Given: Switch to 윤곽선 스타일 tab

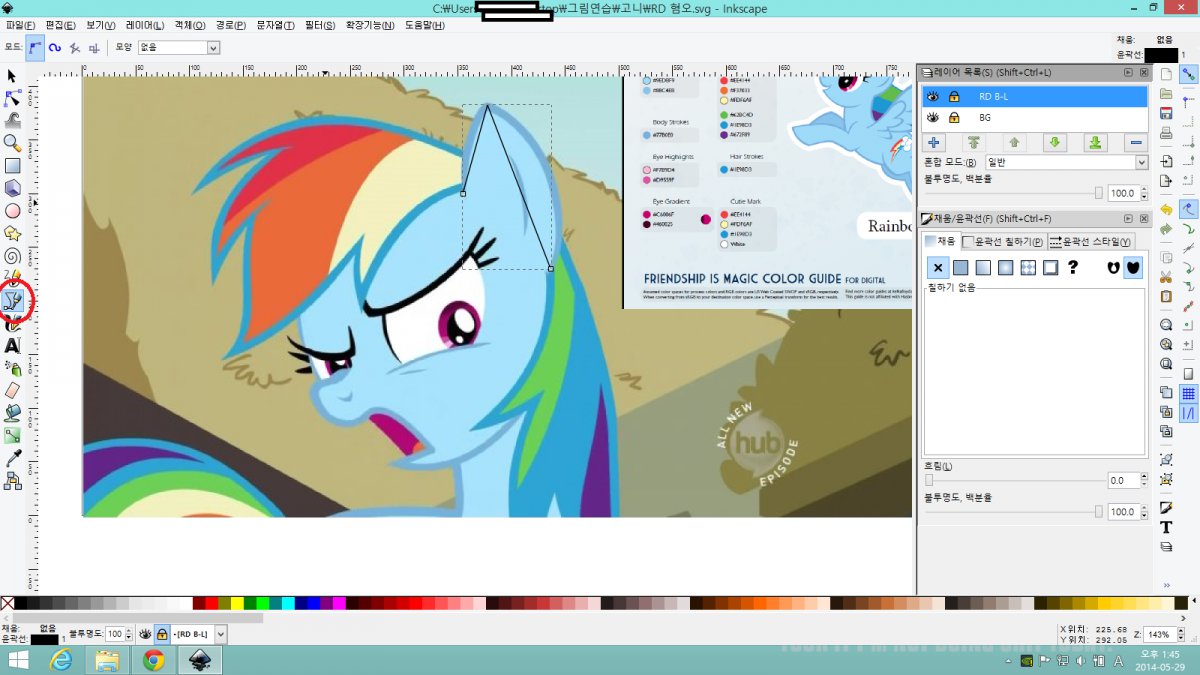Looking at the screenshot, I should tap(1090, 242).
